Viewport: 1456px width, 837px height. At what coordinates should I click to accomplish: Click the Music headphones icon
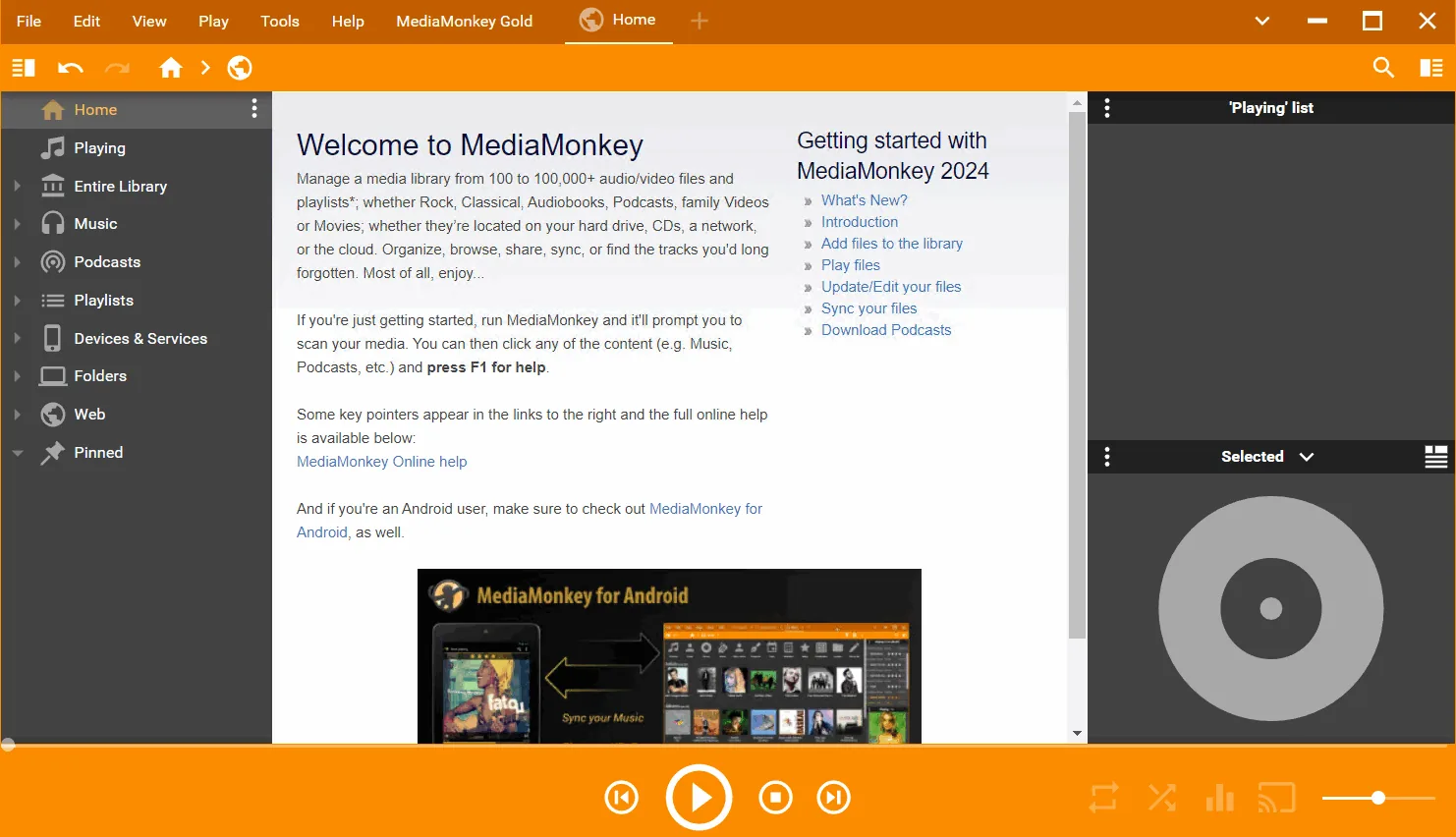(x=53, y=224)
